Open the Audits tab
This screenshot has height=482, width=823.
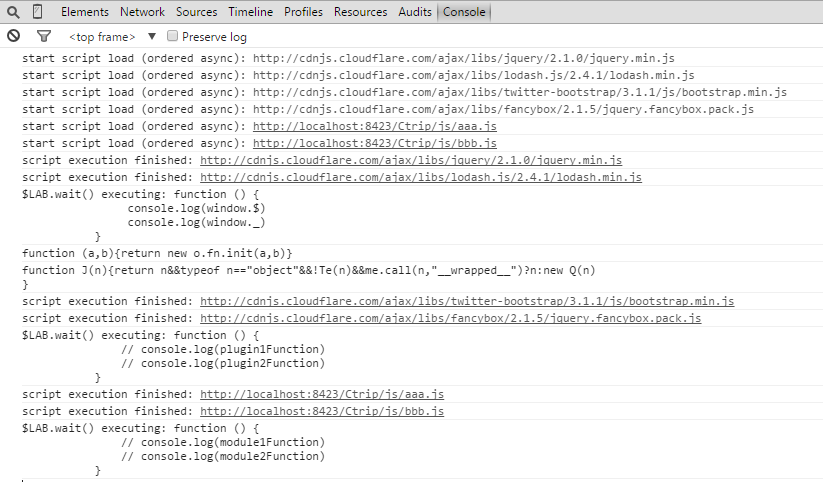414,12
